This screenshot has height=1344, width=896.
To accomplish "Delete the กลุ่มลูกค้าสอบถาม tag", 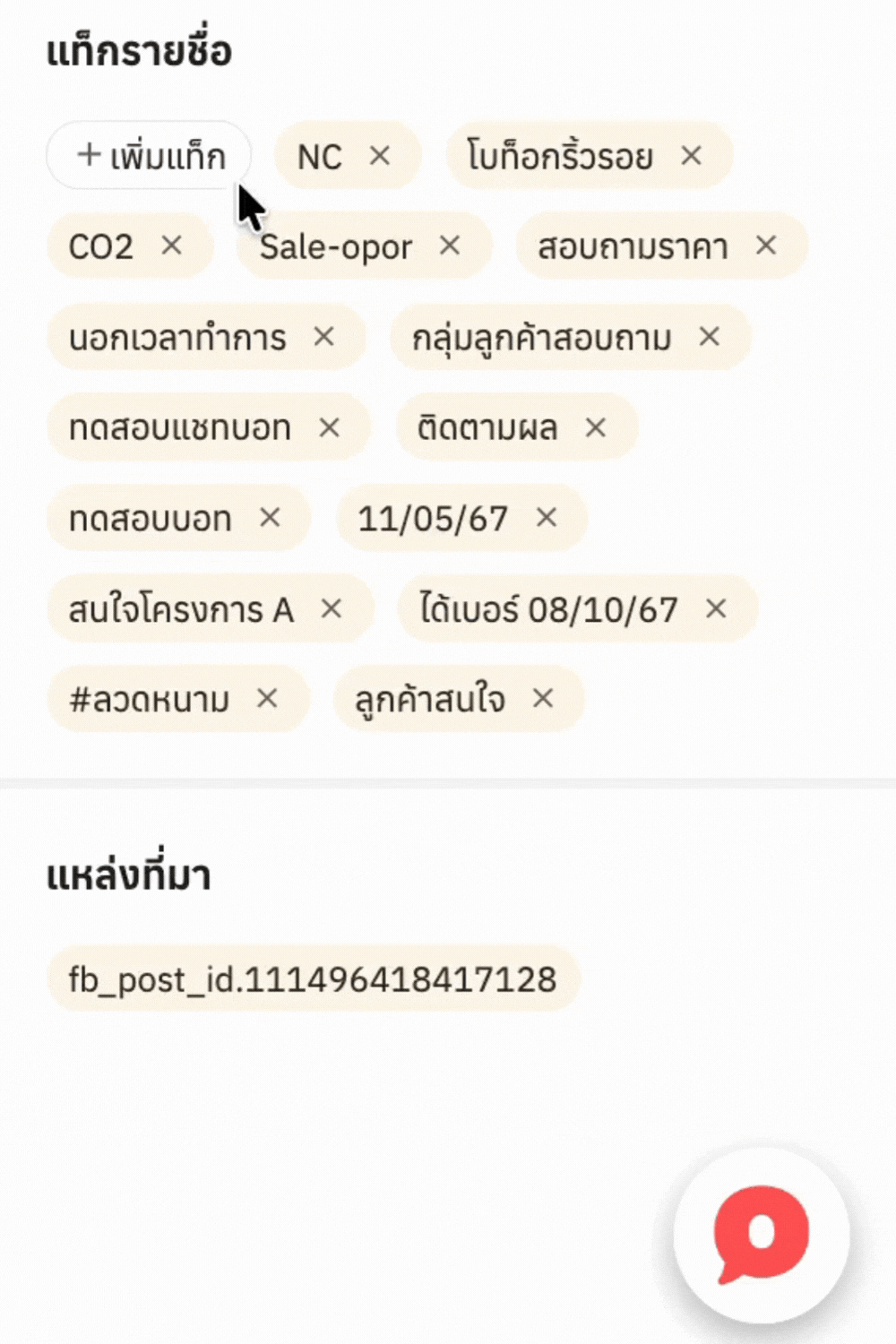I will pyautogui.click(x=710, y=337).
